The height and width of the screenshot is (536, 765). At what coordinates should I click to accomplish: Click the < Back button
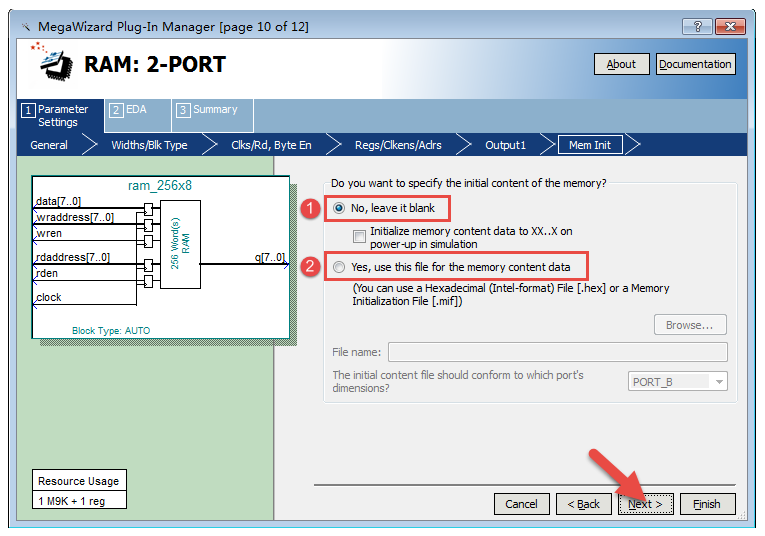point(584,504)
